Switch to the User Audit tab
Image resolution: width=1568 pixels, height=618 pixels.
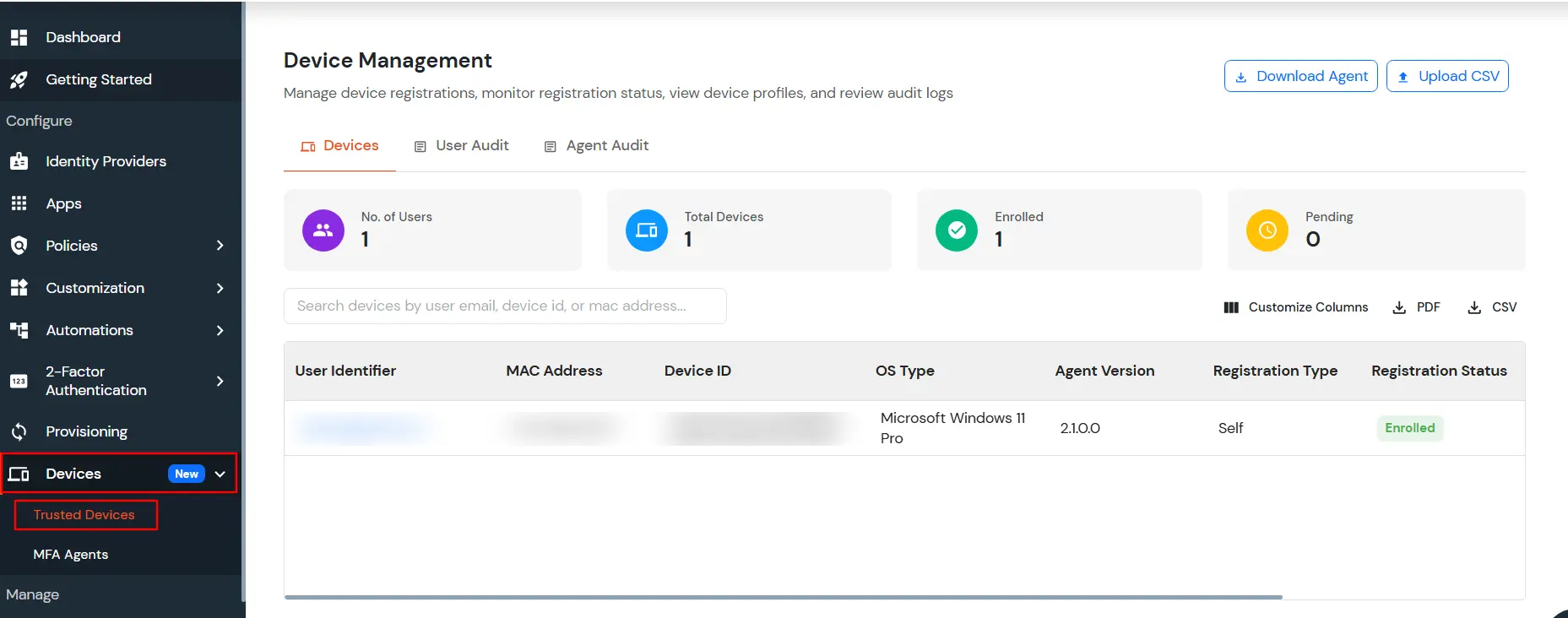click(461, 146)
